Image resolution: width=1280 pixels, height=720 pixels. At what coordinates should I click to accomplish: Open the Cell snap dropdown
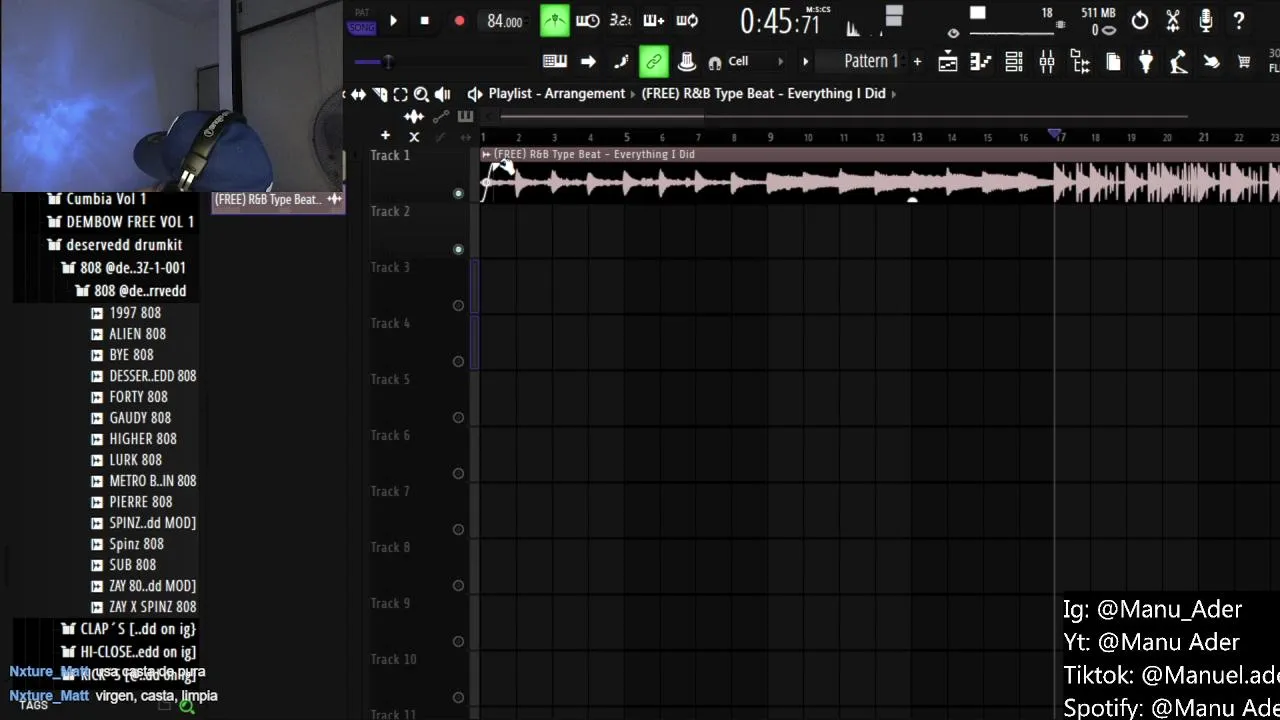point(755,62)
